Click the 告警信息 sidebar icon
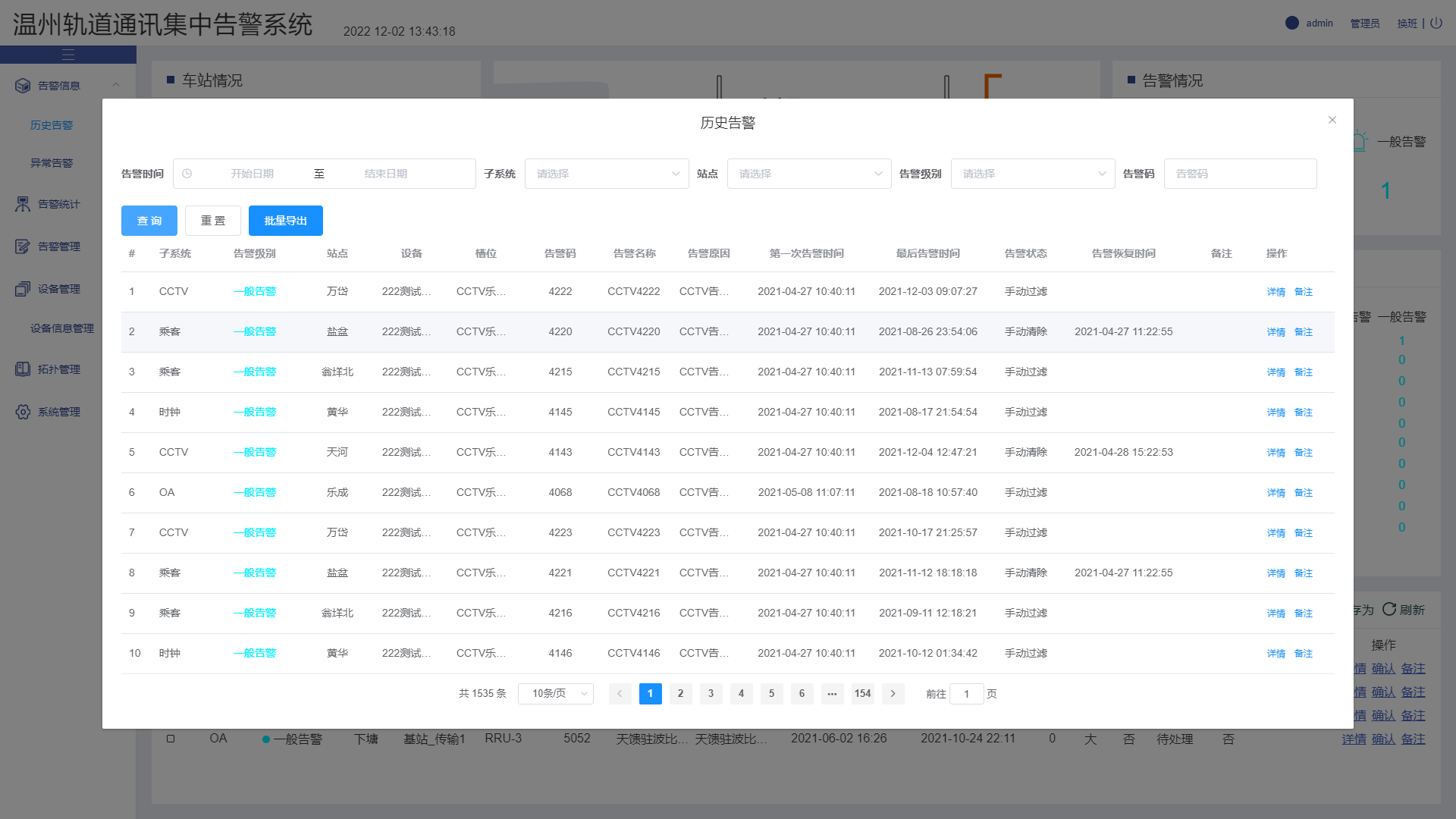 coord(23,86)
